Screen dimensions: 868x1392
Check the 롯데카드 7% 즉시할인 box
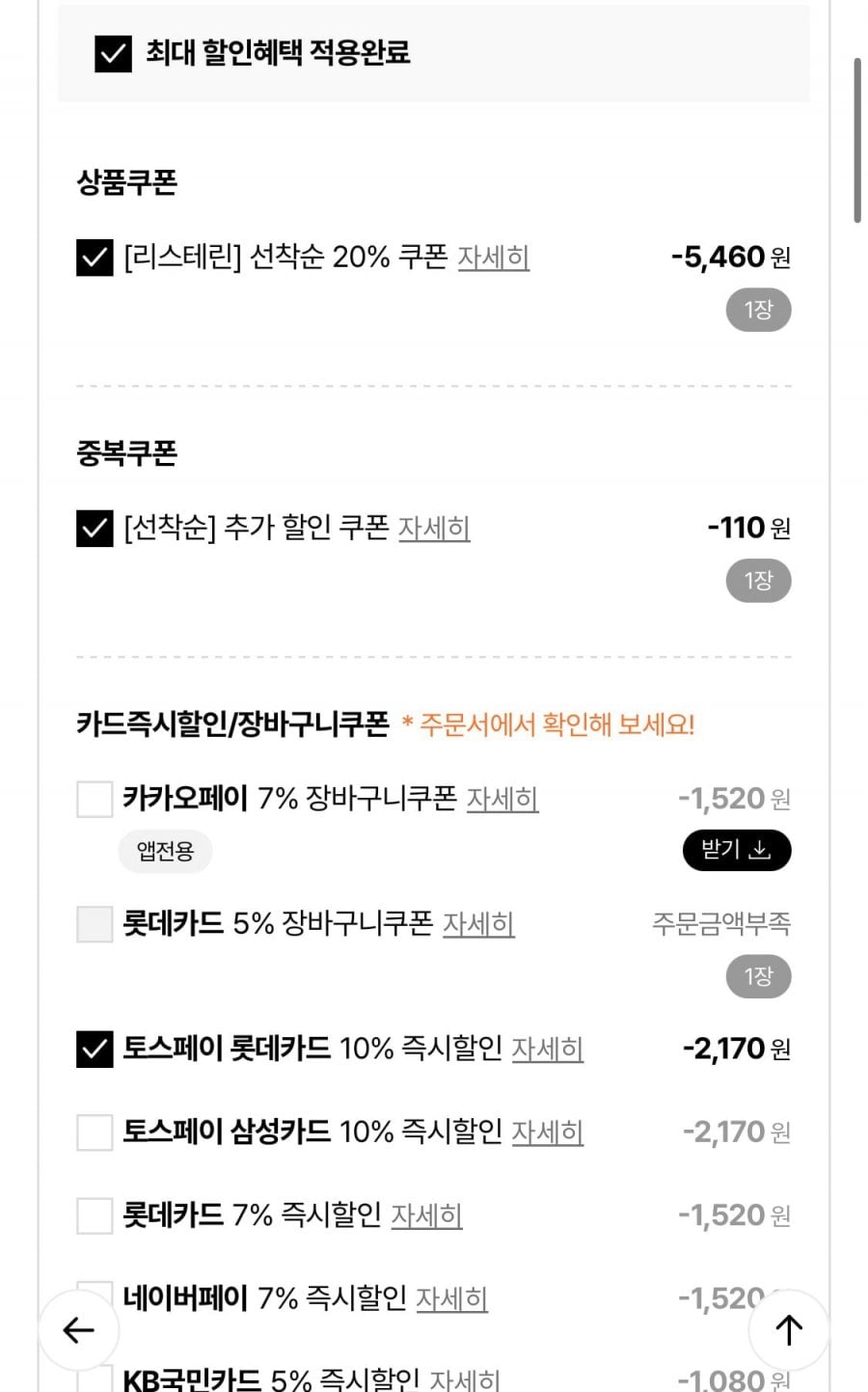(95, 1215)
